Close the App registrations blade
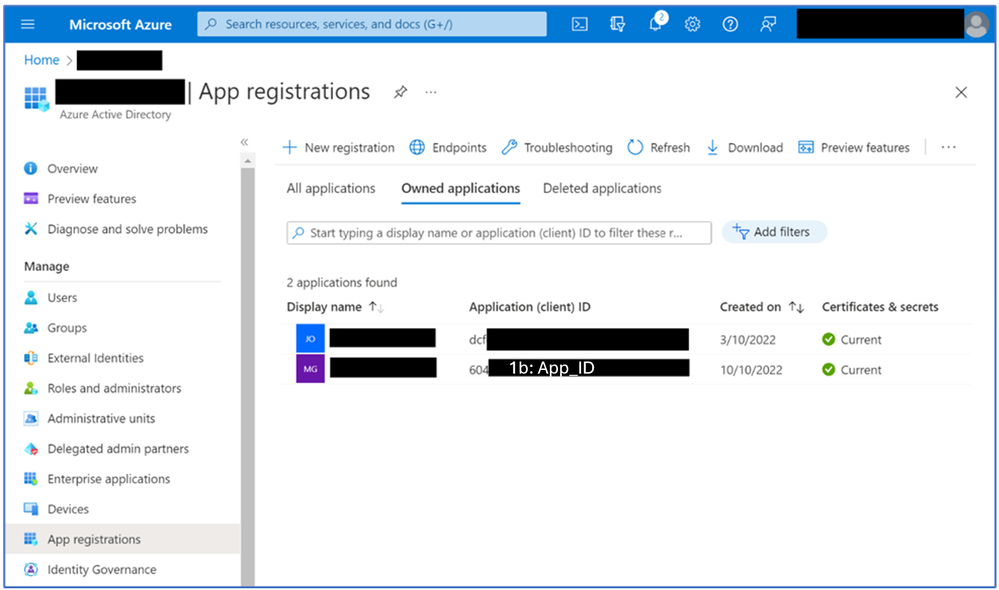Screen dimensions: 999x590 [961, 92]
